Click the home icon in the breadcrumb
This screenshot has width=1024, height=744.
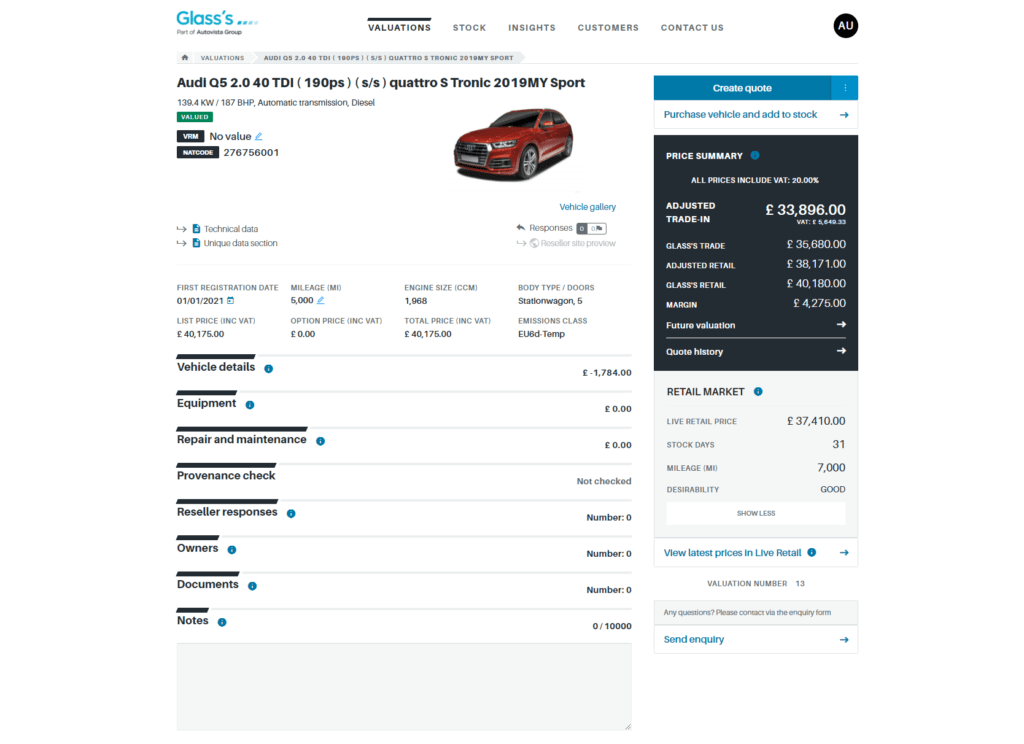tap(182, 57)
